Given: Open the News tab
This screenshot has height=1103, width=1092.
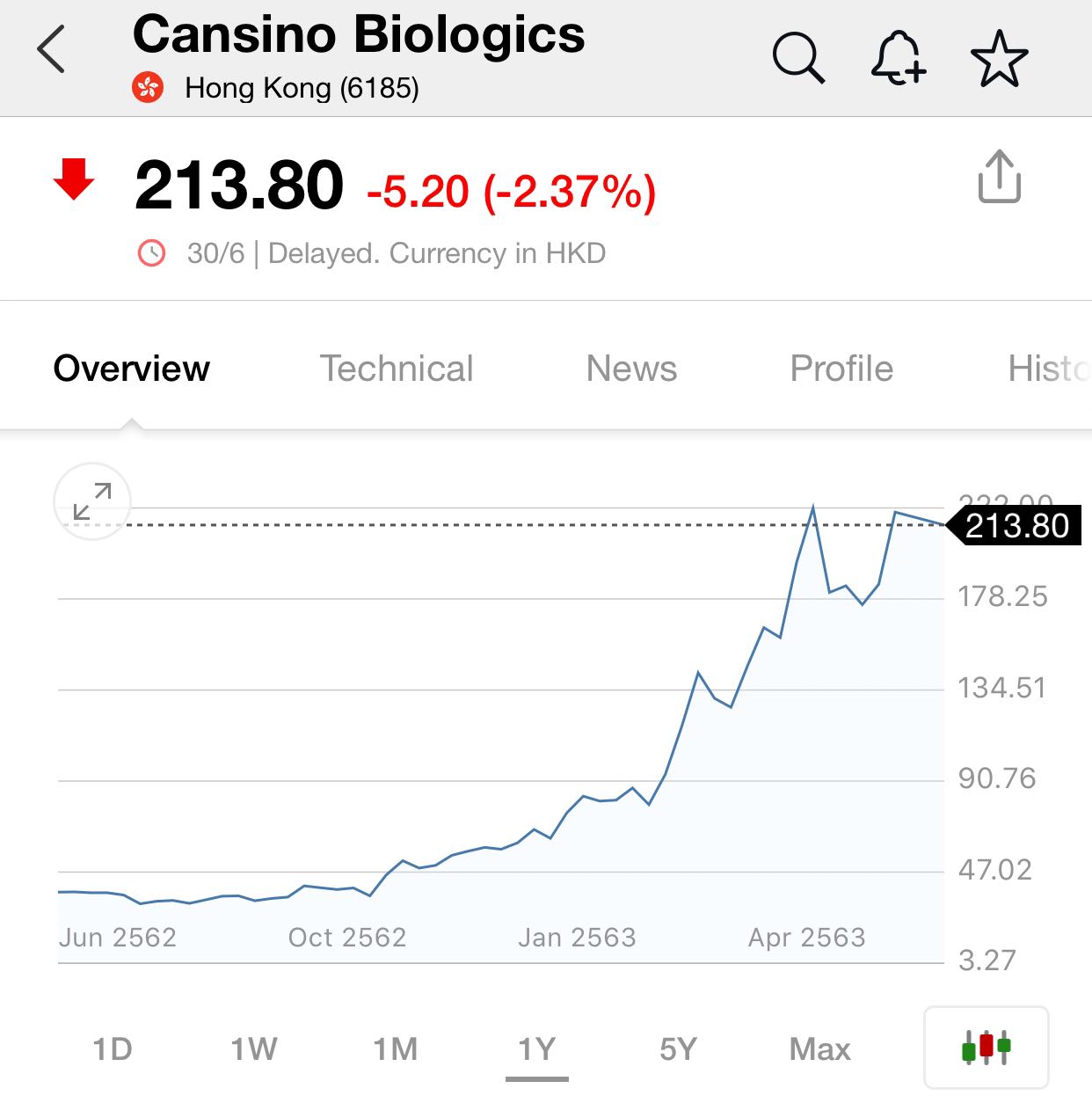Looking at the screenshot, I should (x=631, y=369).
